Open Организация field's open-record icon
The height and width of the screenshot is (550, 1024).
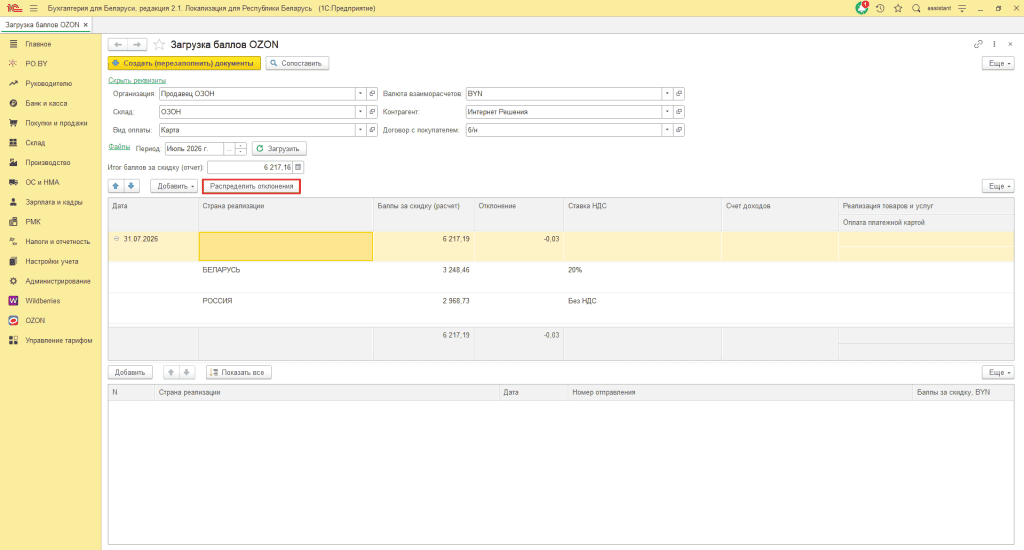coord(372,93)
